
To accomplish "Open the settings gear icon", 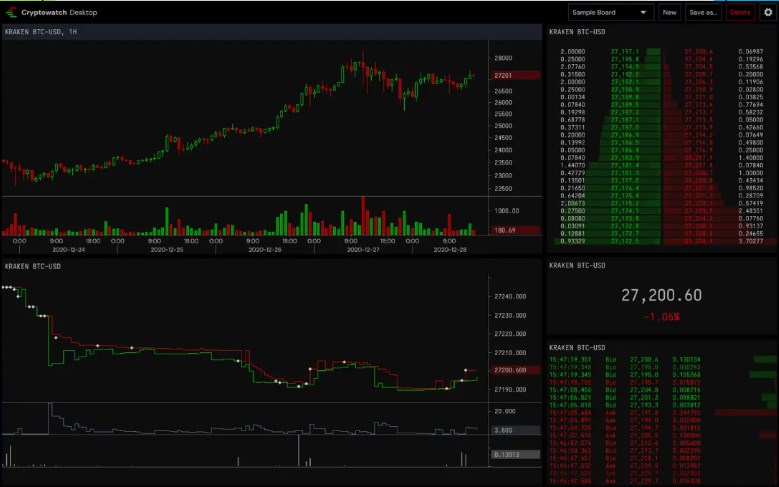I will tap(768, 12).
